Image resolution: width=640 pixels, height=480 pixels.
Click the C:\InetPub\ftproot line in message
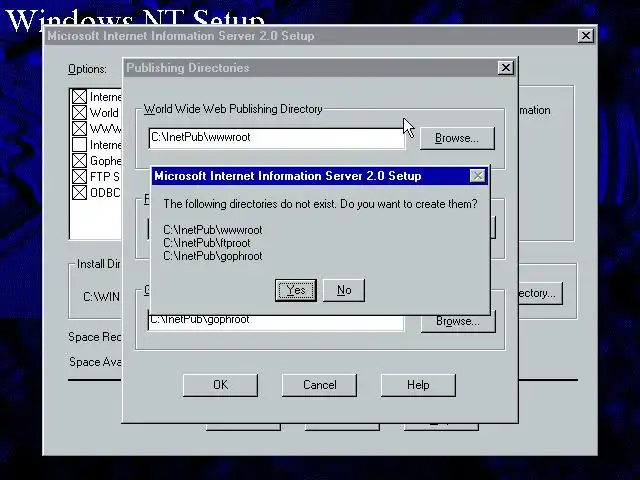(207, 243)
